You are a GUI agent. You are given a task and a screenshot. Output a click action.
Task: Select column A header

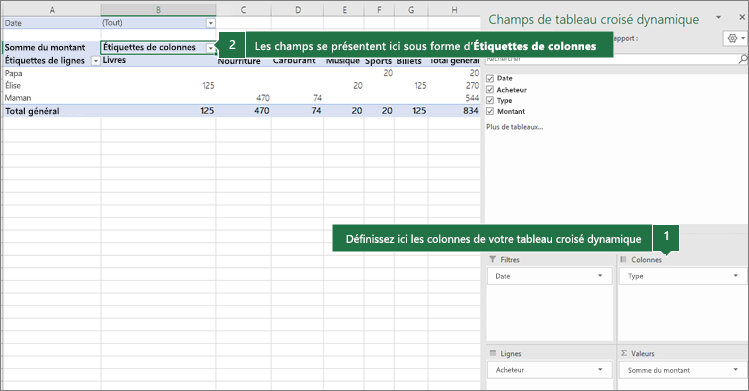tap(52, 10)
